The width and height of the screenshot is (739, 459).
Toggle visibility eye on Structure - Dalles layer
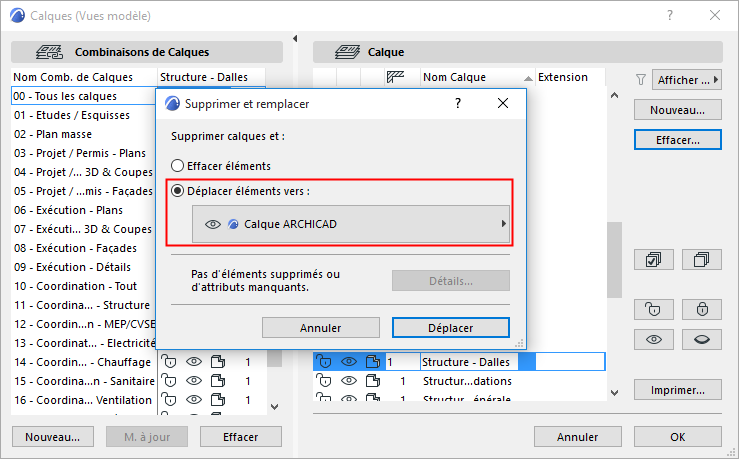click(348, 361)
